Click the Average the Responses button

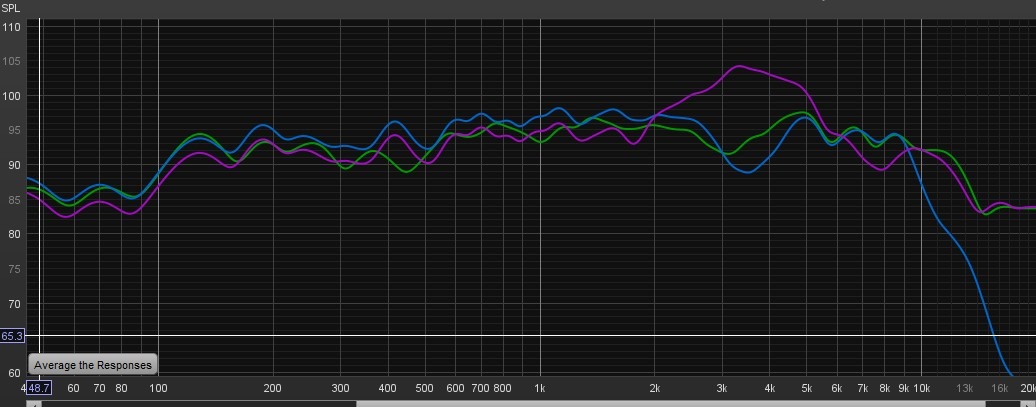(x=92, y=365)
